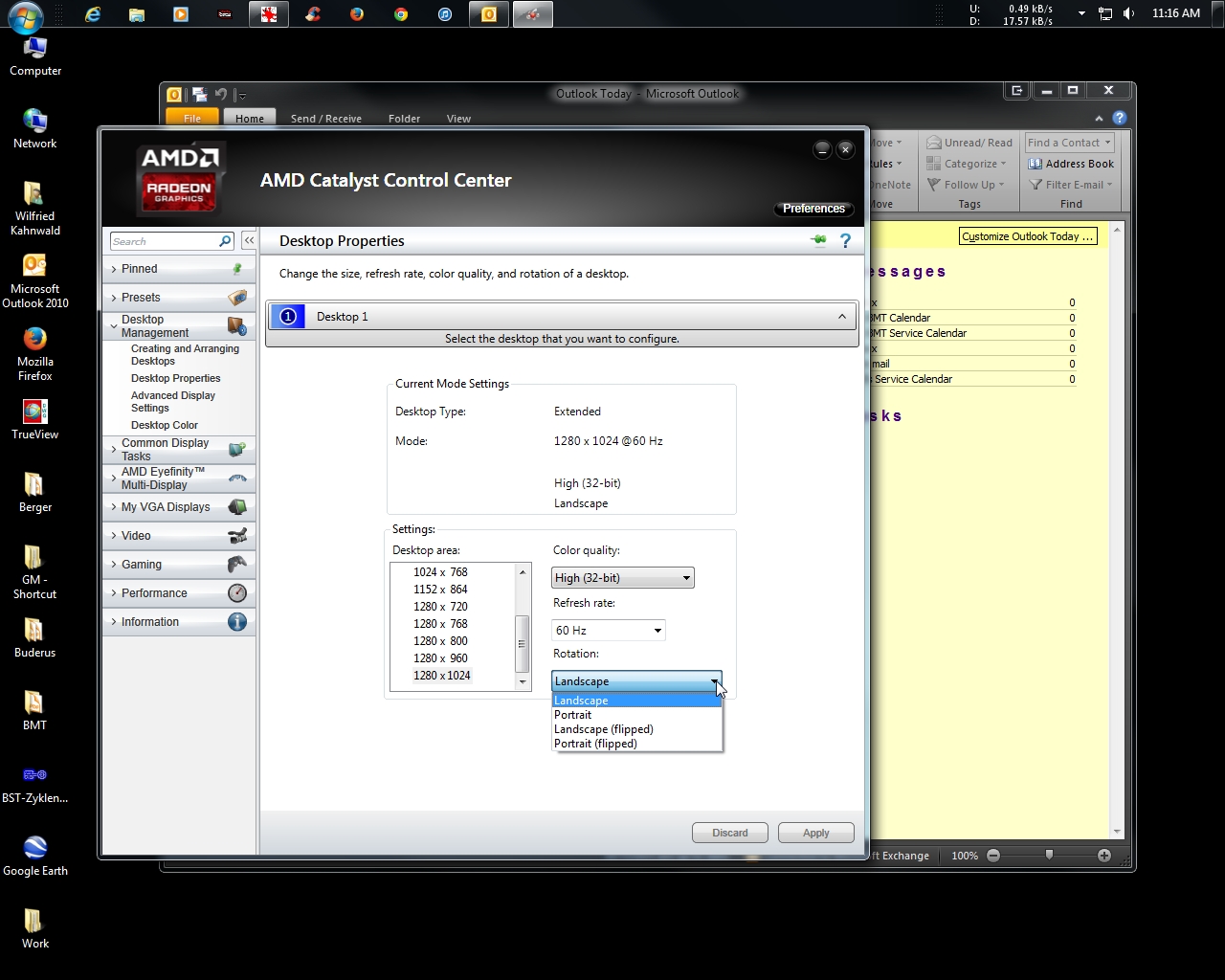This screenshot has width=1225, height=980.
Task: Click the Undo icon in Outlook's title bar
Action: pyautogui.click(x=221, y=94)
